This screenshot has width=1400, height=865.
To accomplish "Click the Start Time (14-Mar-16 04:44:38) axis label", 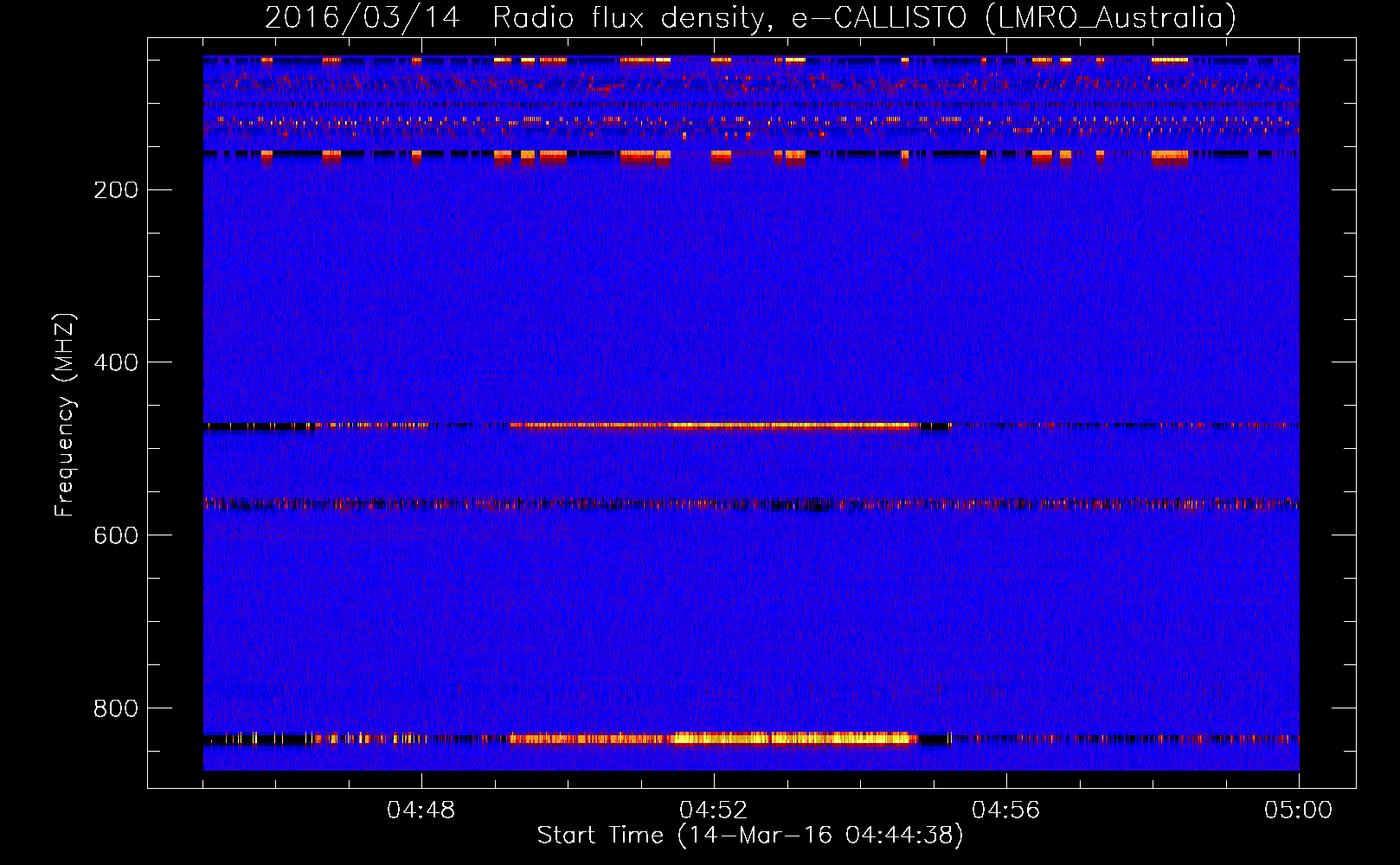I will click(x=750, y=836).
